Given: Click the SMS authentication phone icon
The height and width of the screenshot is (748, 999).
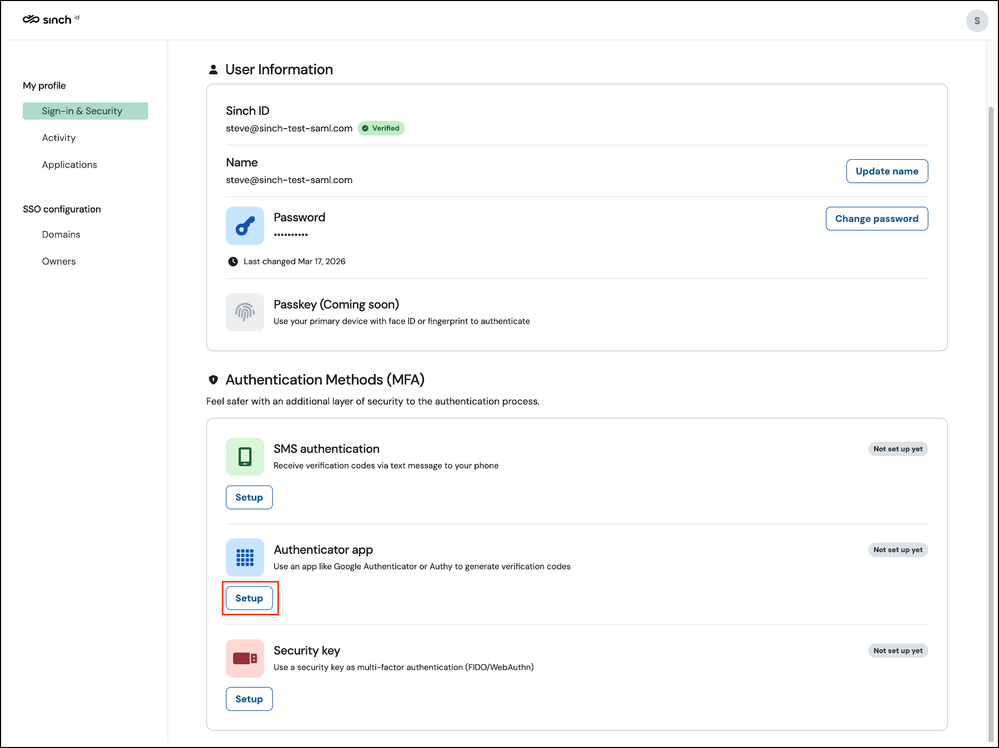Looking at the screenshot, I should (x=245, y=456).
